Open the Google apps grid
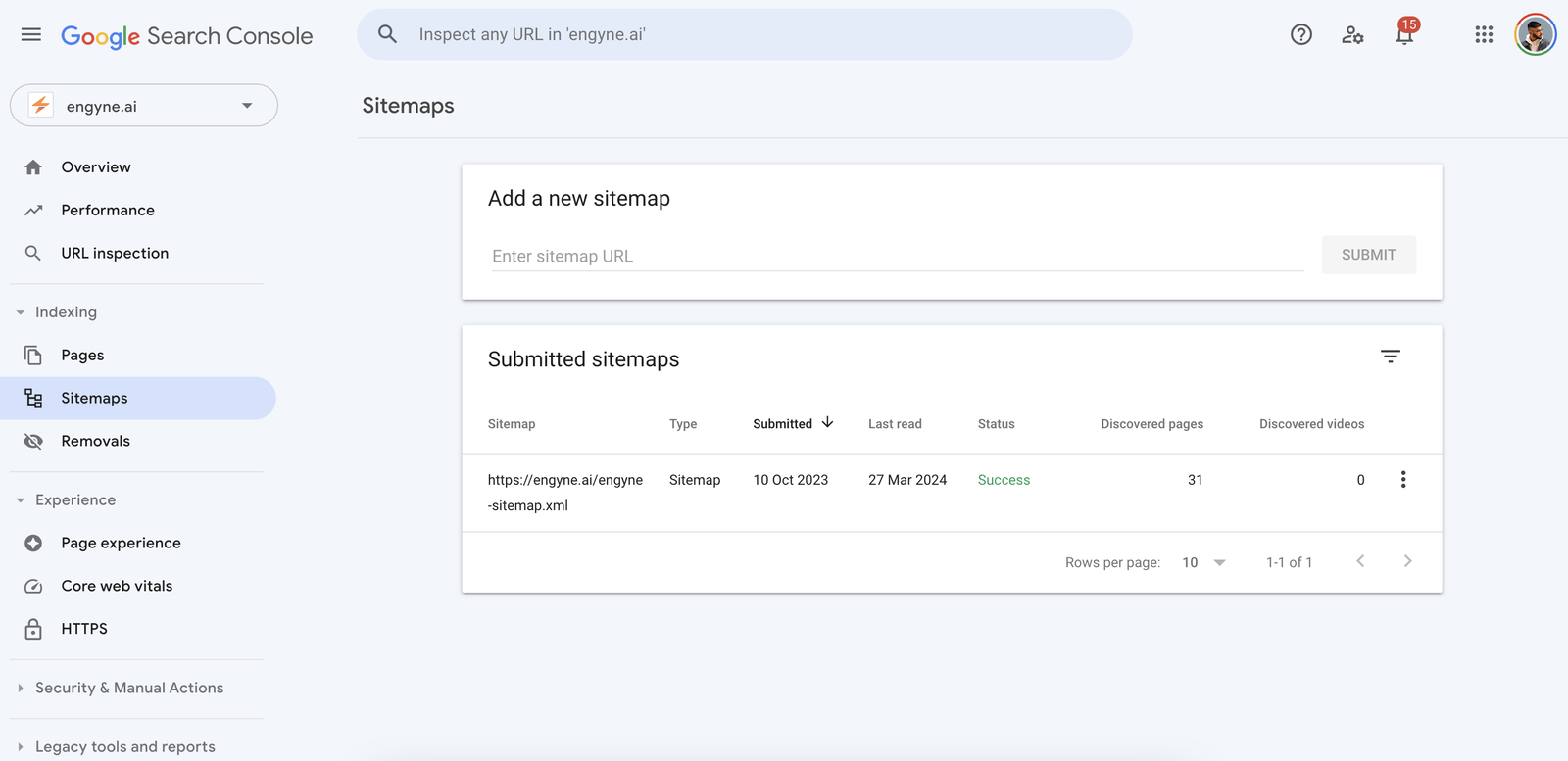The height and width of the screenshot is (761, 1568). coord(1484,35)
